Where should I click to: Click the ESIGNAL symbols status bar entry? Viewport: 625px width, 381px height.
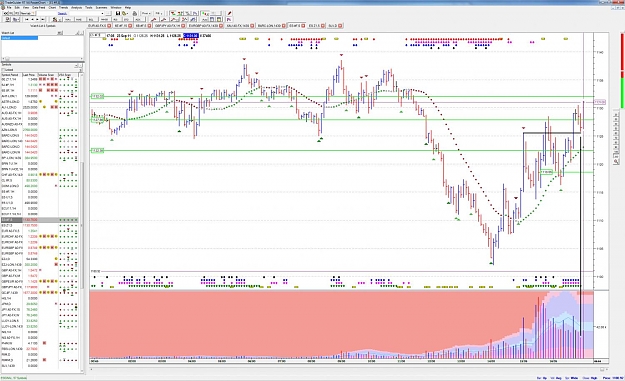(x=14, y=377)
